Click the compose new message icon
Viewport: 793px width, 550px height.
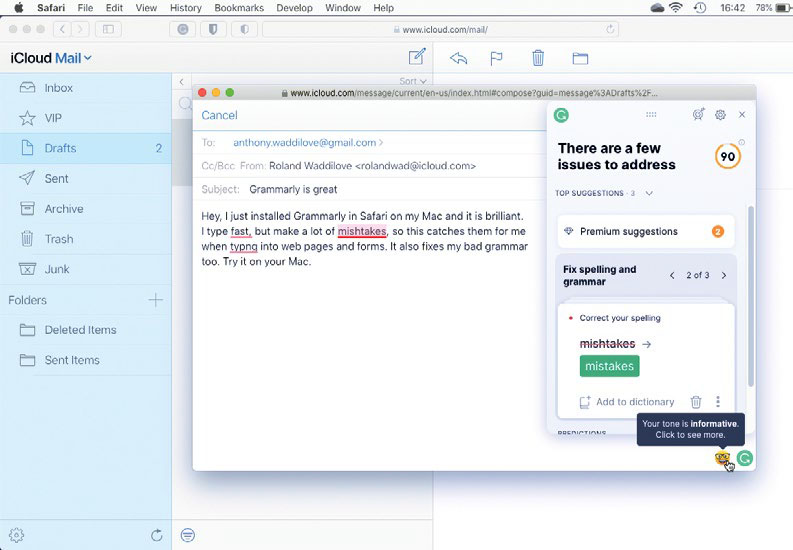coord(417,57)
